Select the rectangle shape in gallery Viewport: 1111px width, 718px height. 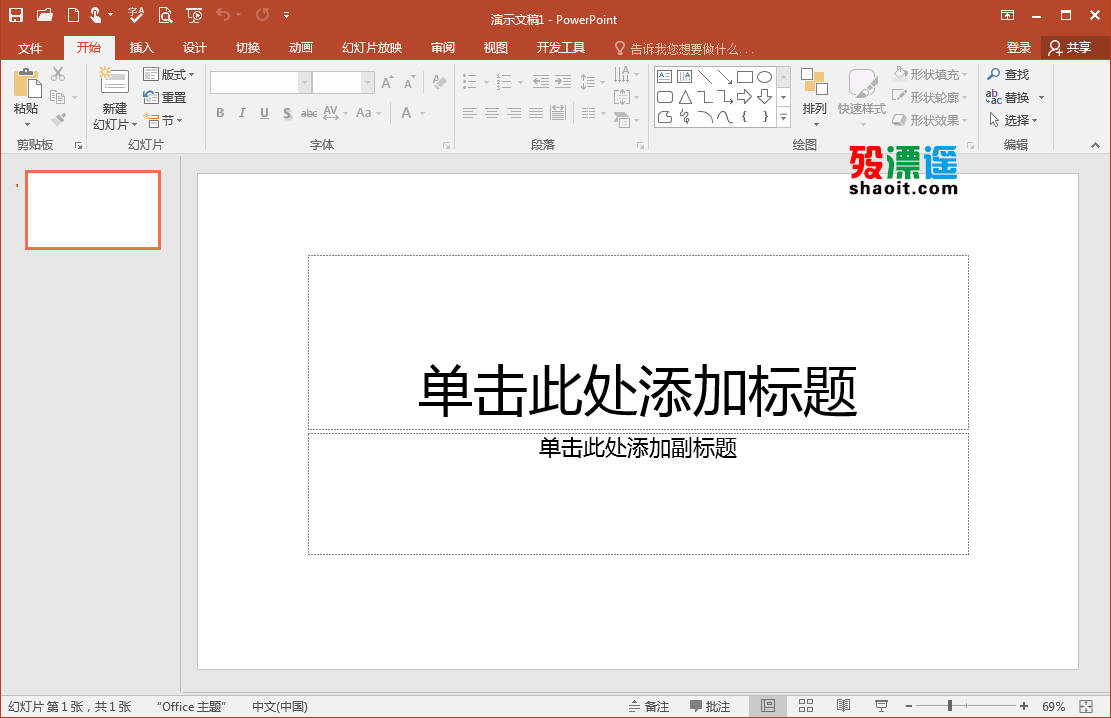[x=745, y=77]
